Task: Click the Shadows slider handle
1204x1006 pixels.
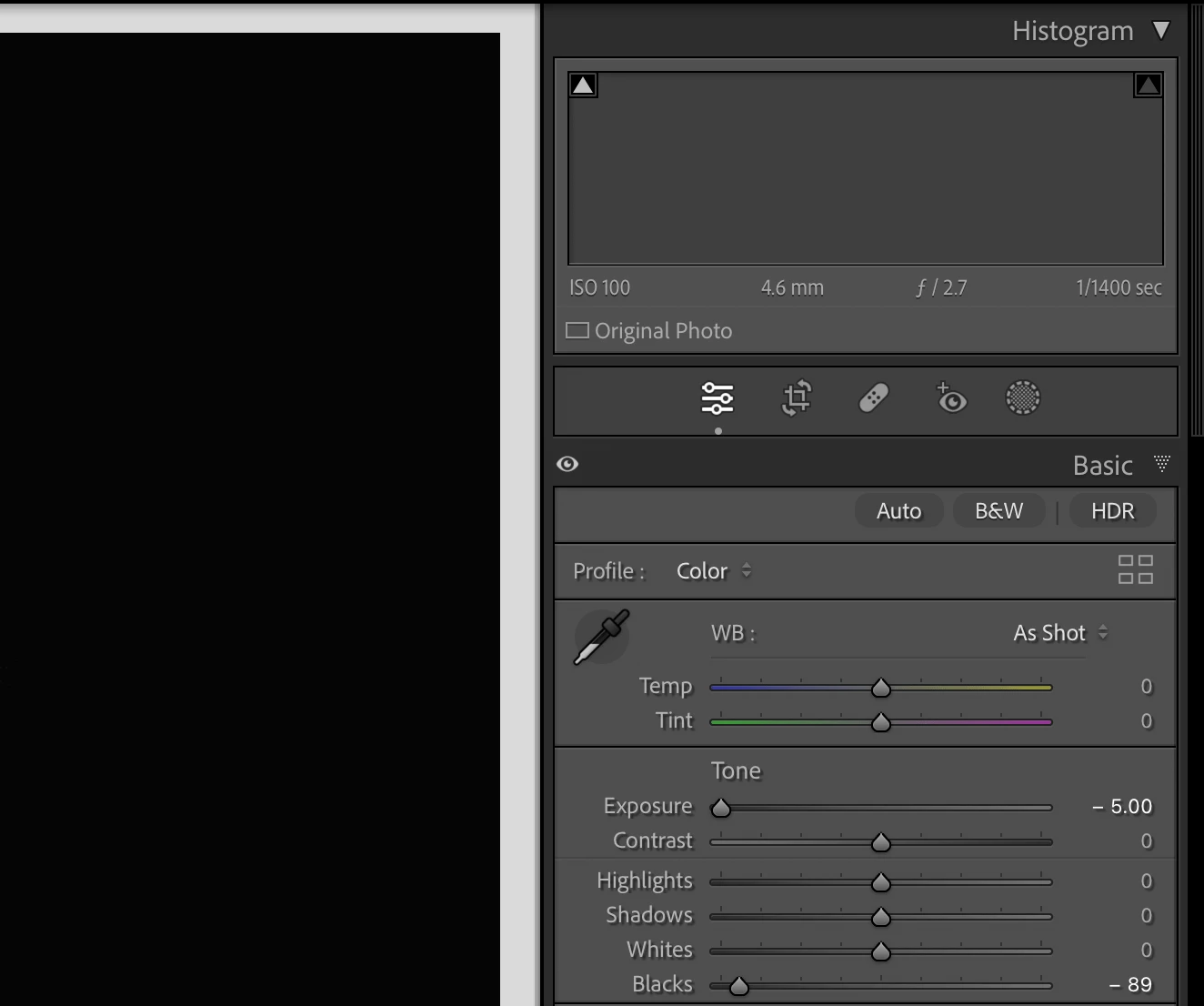Action: coord(881,917)
